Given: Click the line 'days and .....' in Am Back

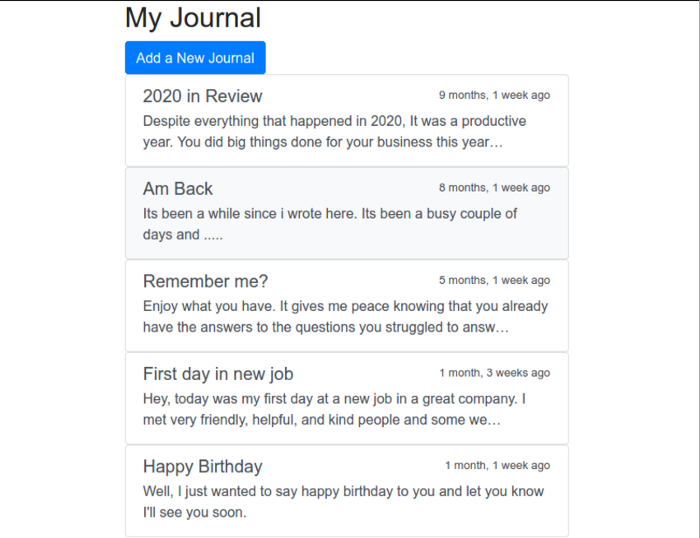Looking at the screenshot, I should tap(183, 234).
